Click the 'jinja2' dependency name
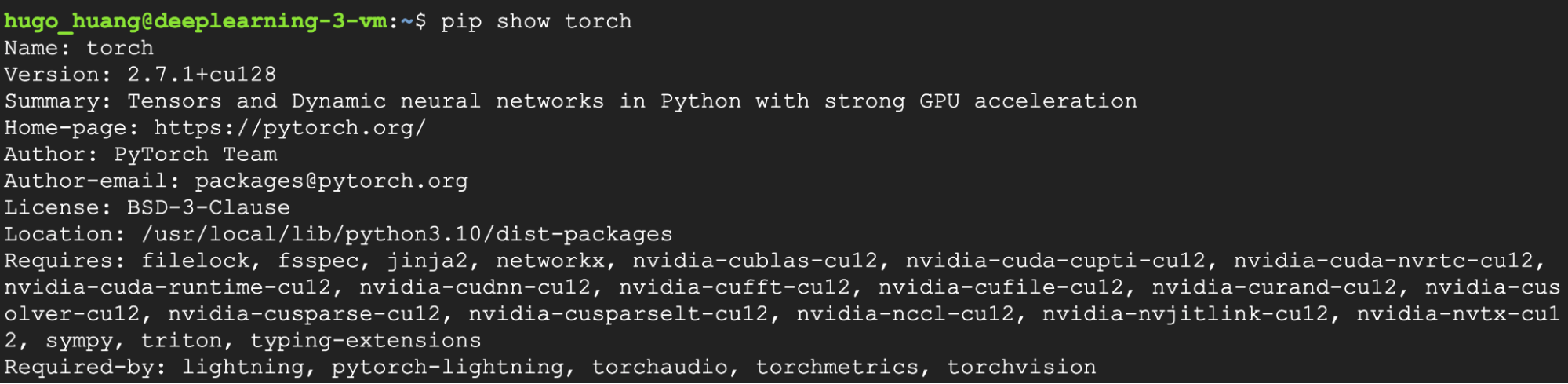The height and width of the screenshot is (384, 1568). coord(427,261)
